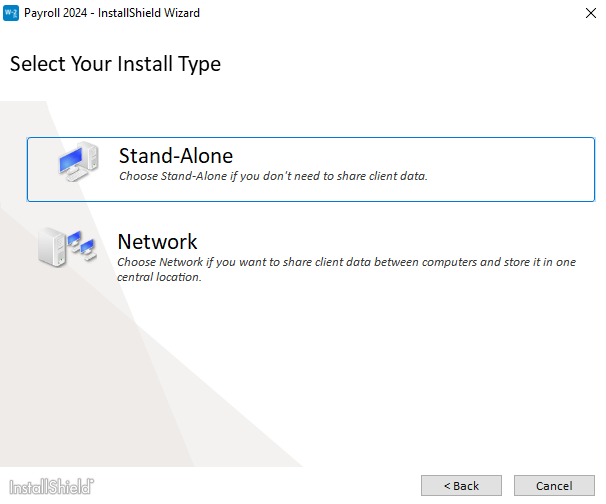Choose the Network install type title
This screenshot has height=504, width=606.
click(x=158, y=242)
